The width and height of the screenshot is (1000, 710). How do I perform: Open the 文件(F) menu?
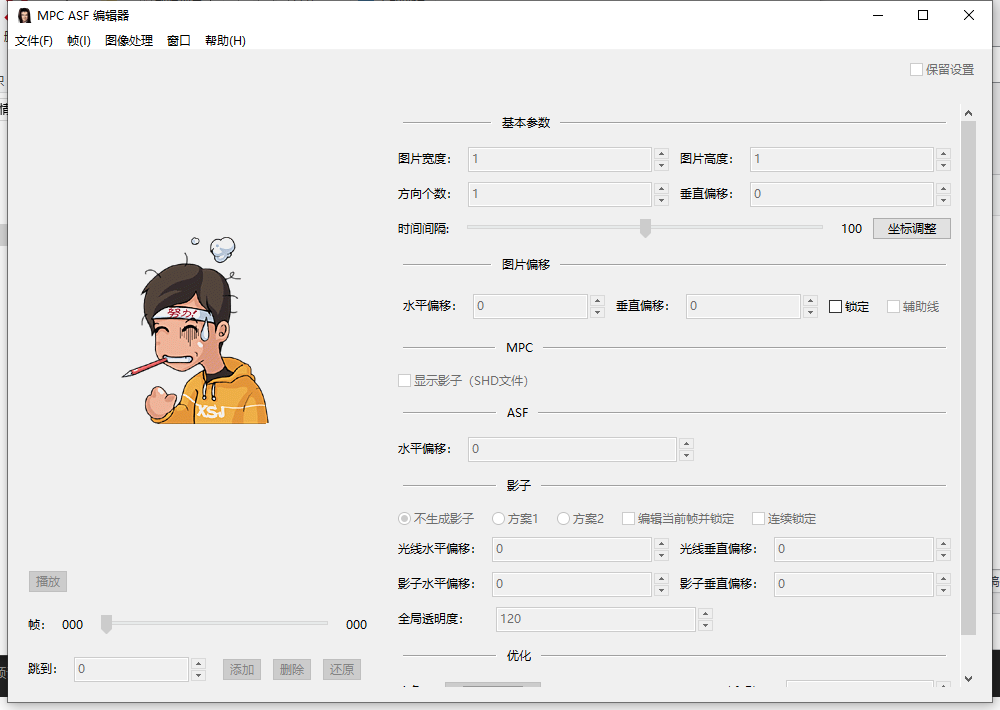pyautogui.click(x=34, y=41)
